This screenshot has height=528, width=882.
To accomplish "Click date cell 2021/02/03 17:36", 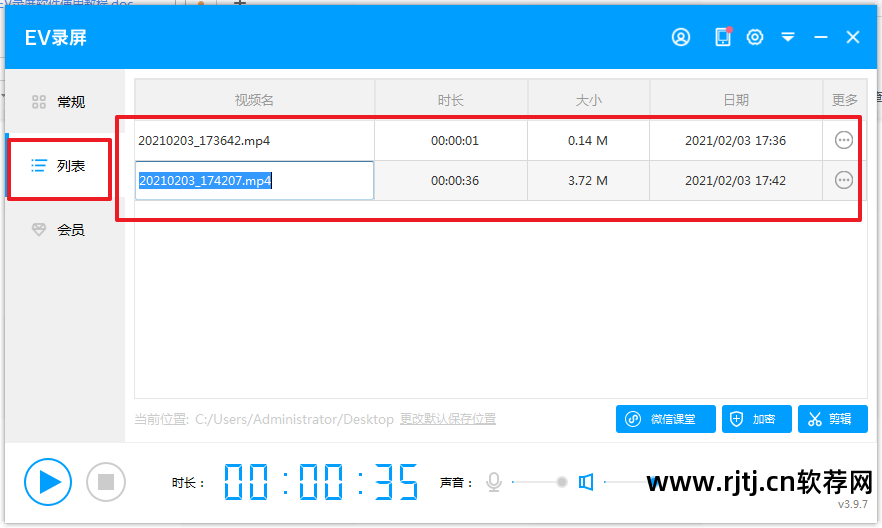I will coord(735,141).
